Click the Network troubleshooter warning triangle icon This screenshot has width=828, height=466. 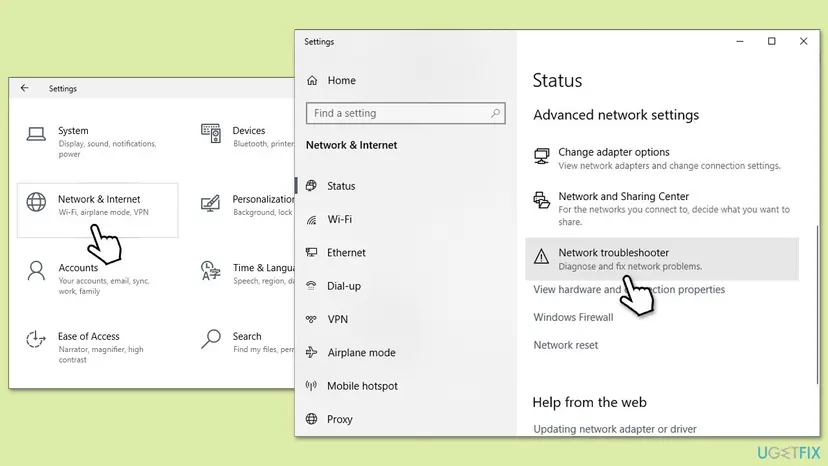point(541,257)
